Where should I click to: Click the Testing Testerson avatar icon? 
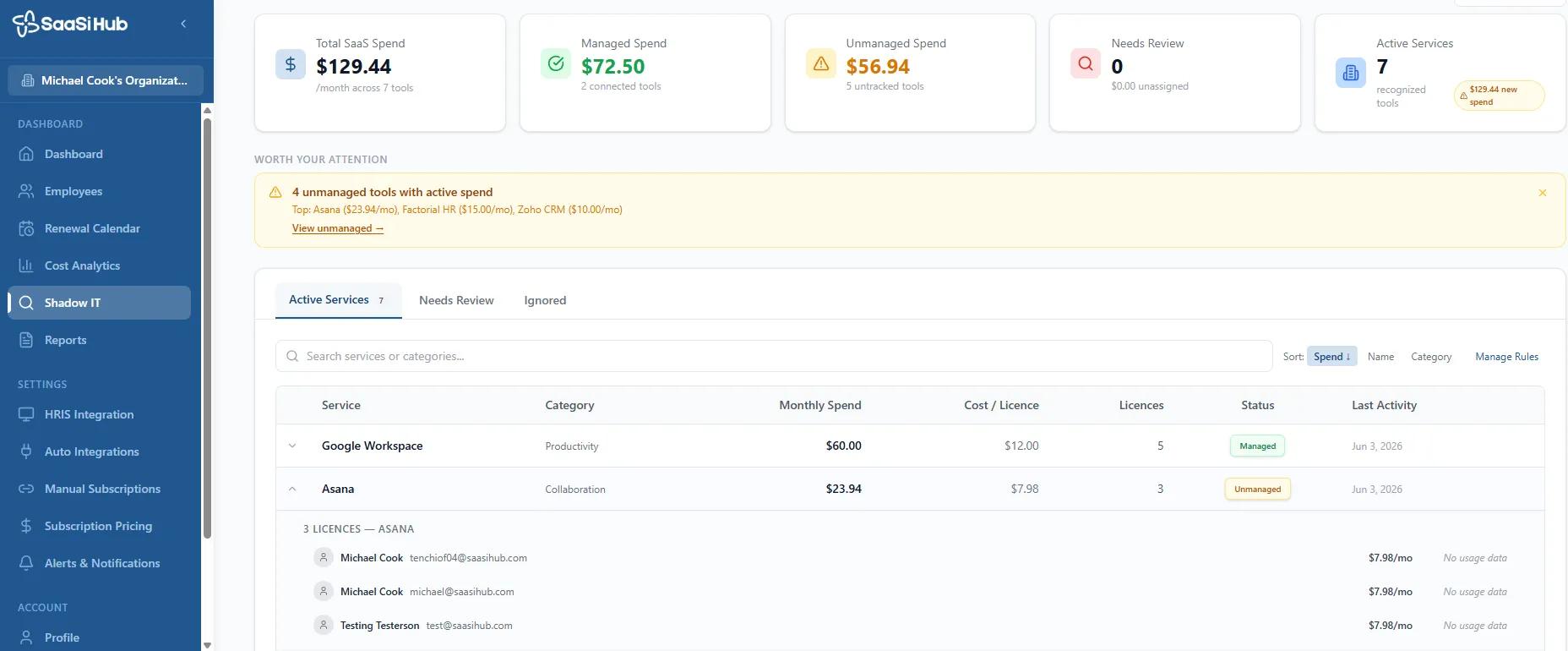coord(323,625)
